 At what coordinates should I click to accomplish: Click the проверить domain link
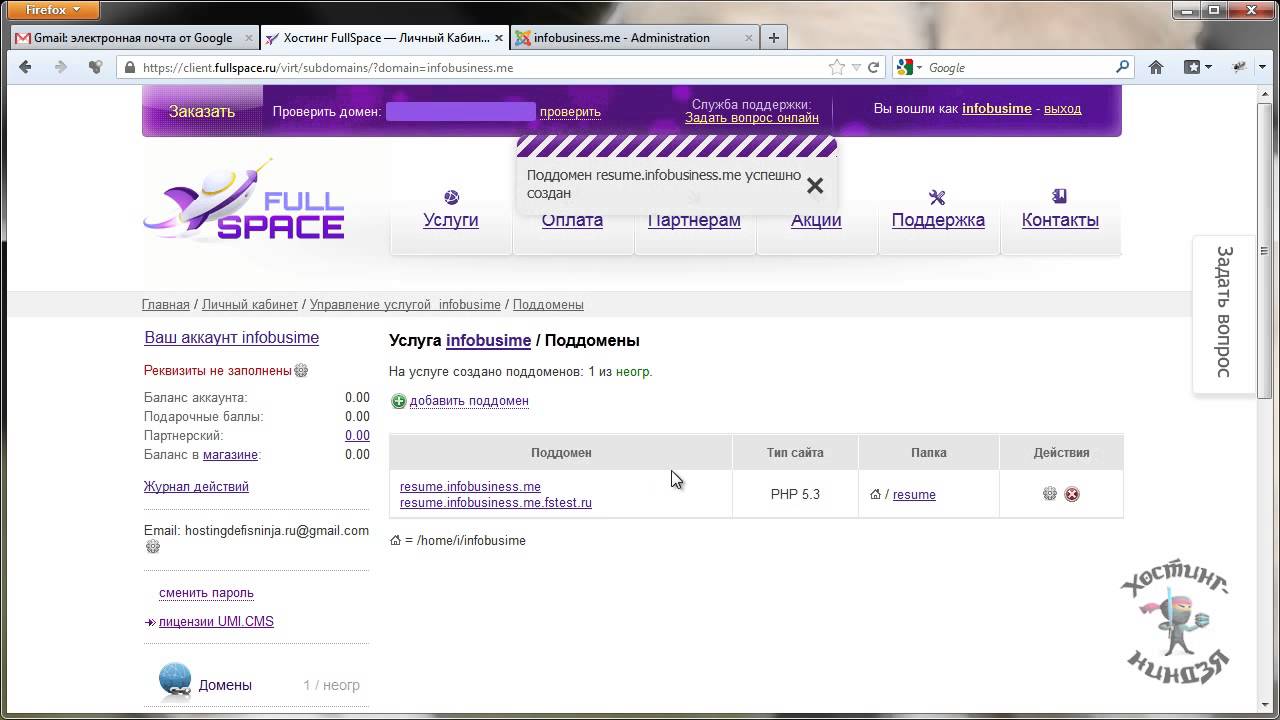pos(570,112)
